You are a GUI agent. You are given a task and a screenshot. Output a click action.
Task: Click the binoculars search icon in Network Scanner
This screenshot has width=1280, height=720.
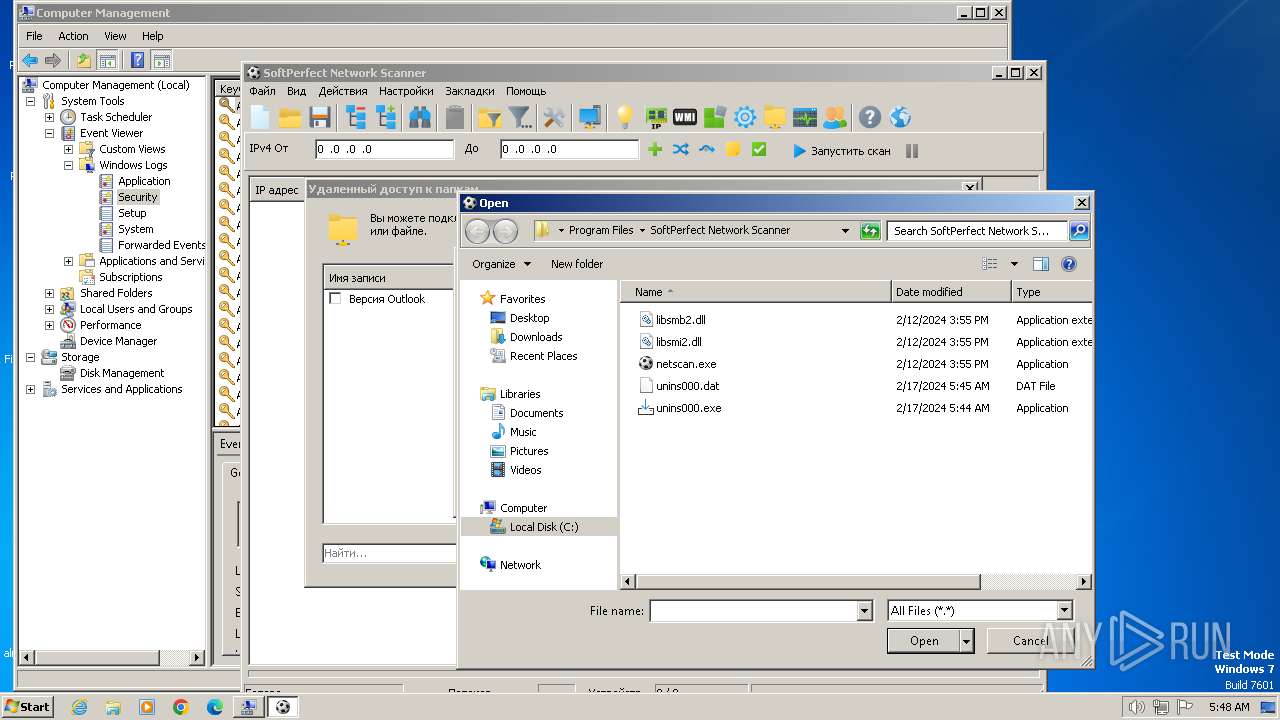(420, 118)
